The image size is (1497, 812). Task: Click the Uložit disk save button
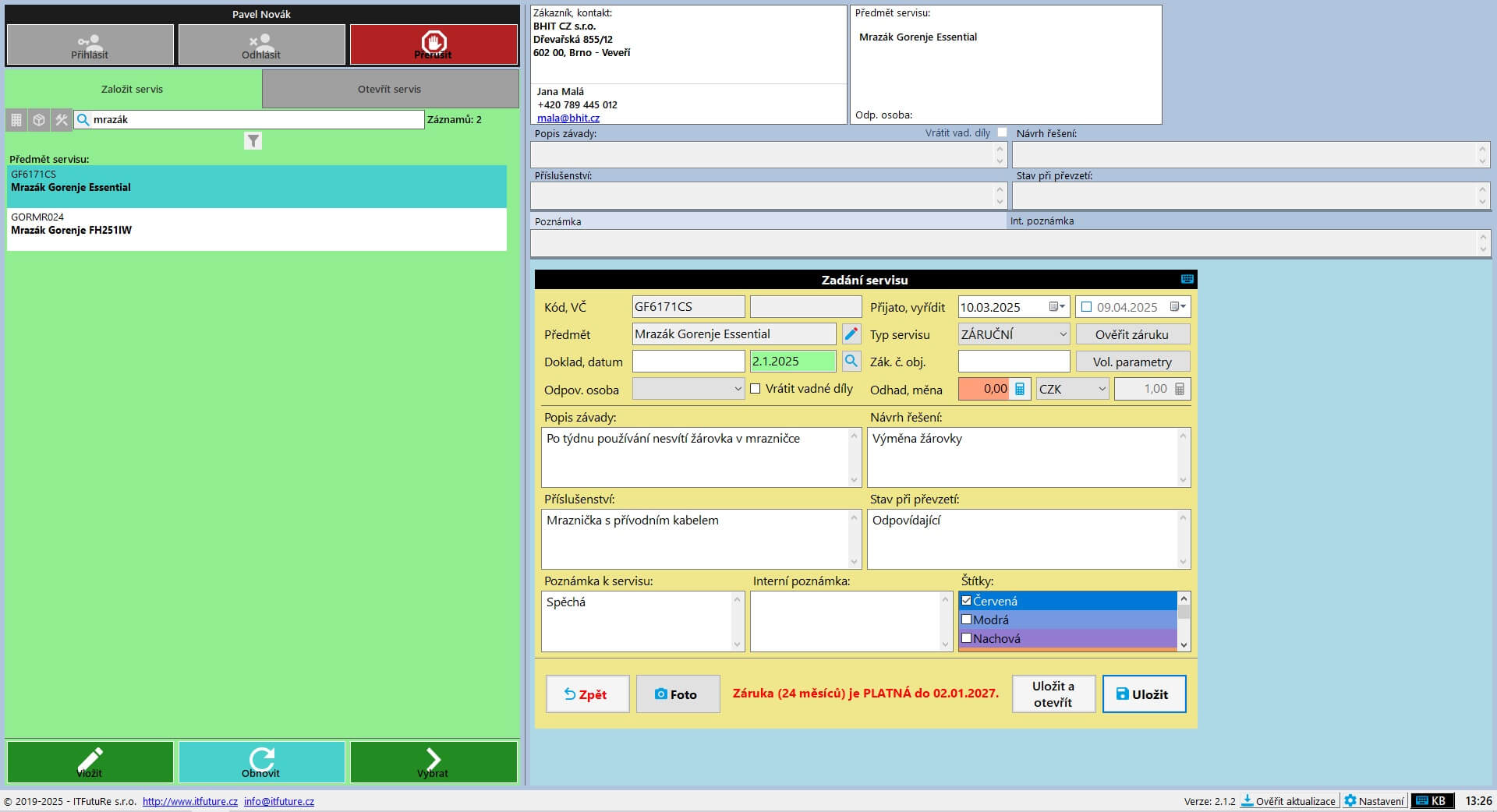coord(1144,694)
